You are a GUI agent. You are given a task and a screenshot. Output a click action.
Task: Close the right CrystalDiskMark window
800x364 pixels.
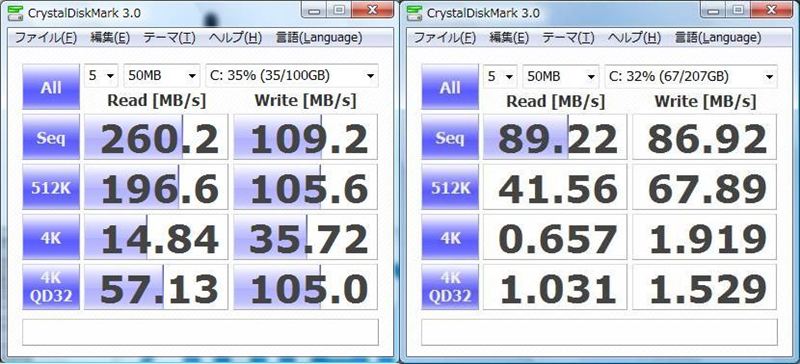(x=771, y=10)
